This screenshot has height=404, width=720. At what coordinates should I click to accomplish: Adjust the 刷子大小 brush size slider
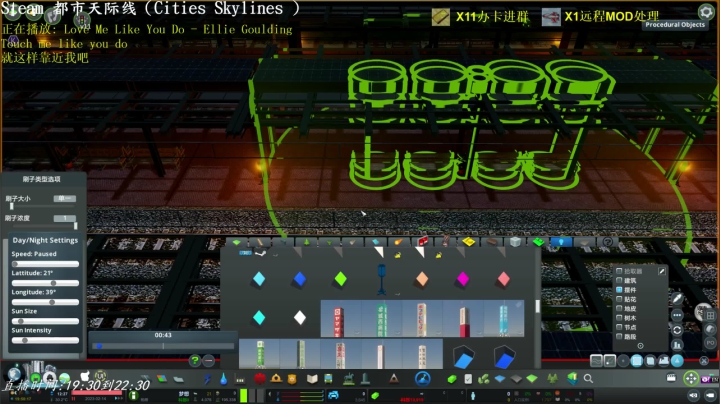coord(41,207)
